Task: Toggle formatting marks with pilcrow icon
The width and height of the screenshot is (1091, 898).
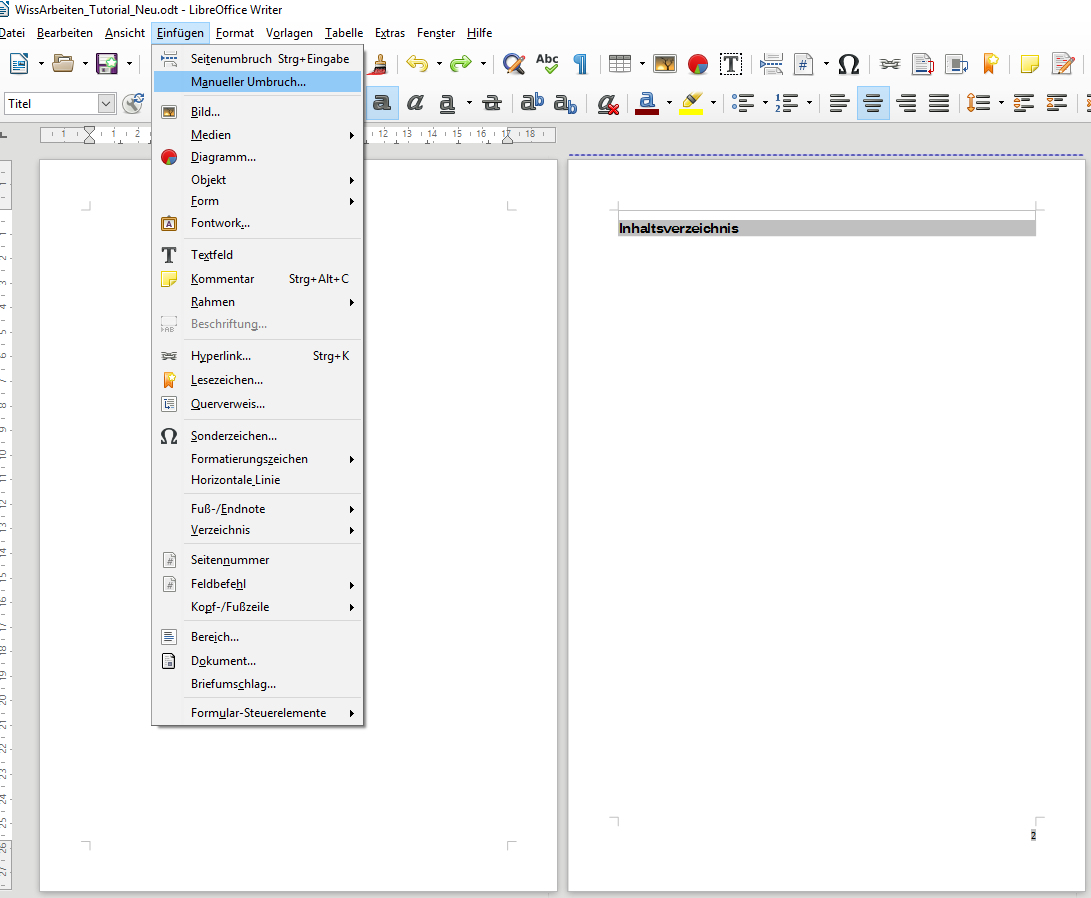Action: (x=580, y=64)
